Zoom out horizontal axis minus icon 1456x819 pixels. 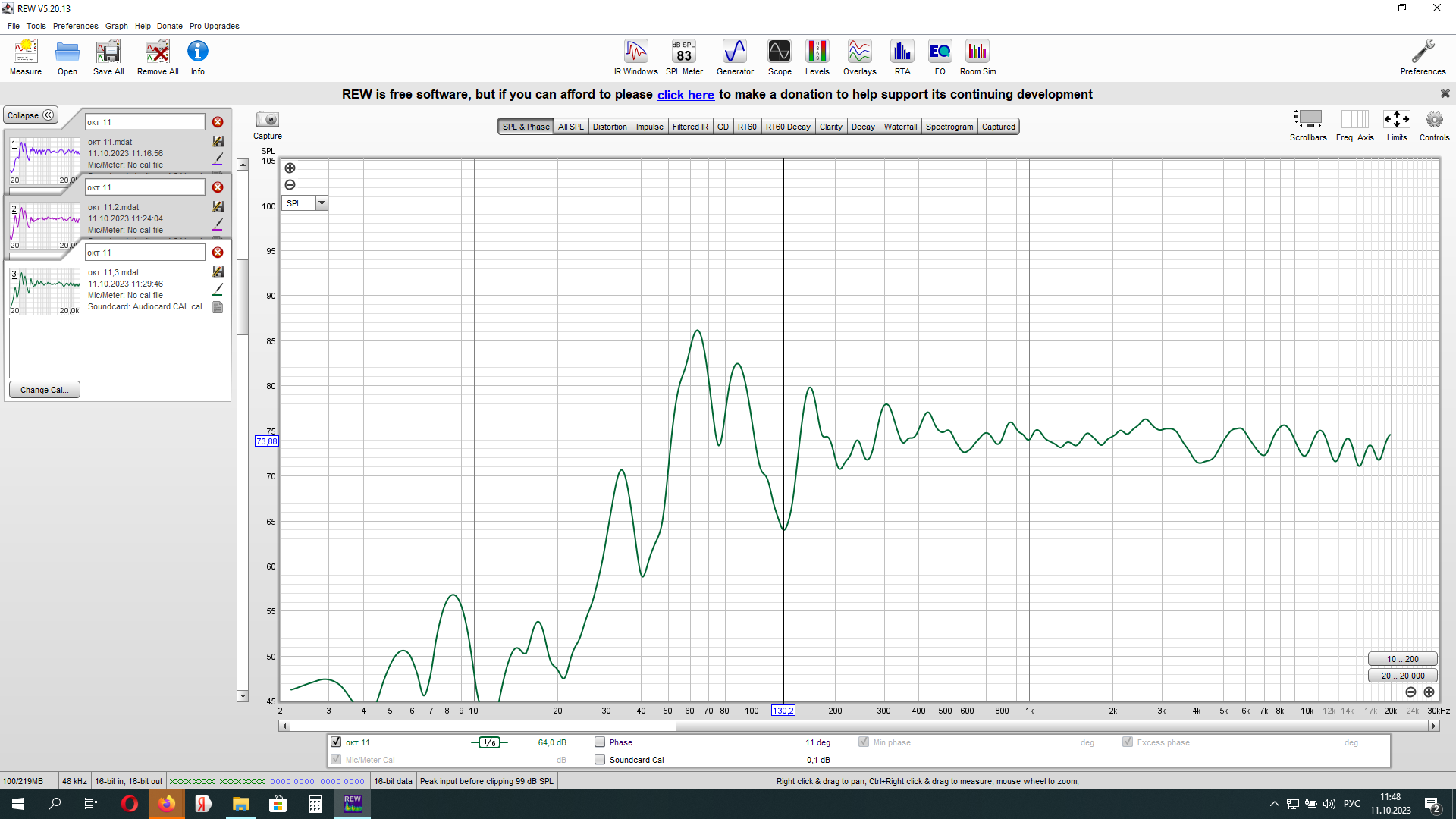click(x=1410, y=692)
